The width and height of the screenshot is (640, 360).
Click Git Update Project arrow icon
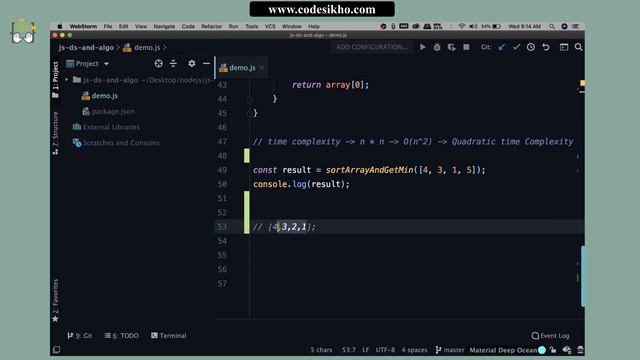[x=502, y=47]
